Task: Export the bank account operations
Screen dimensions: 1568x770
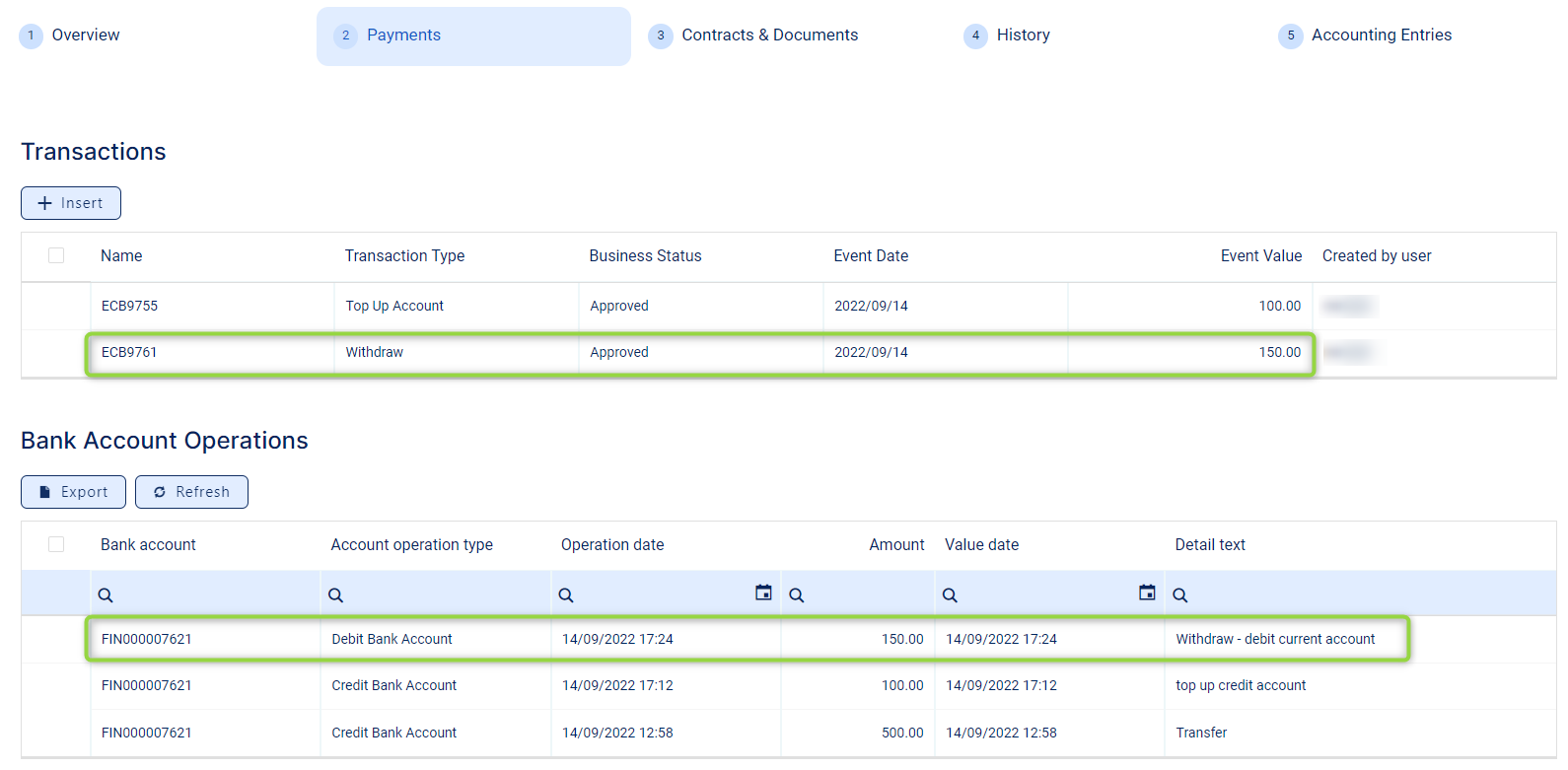Action: [73, 492]
